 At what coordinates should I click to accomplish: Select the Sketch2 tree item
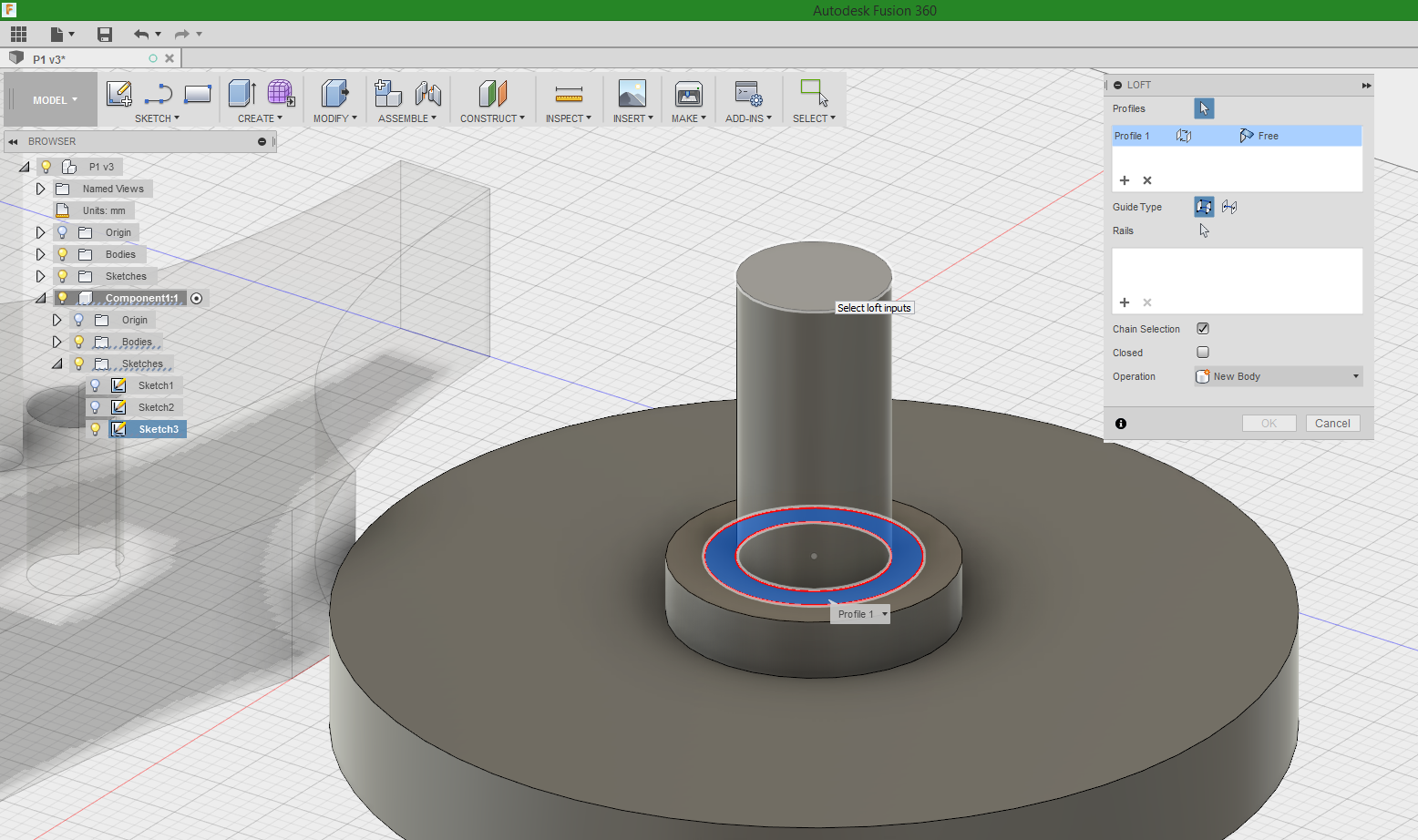[x=156, y=407]
